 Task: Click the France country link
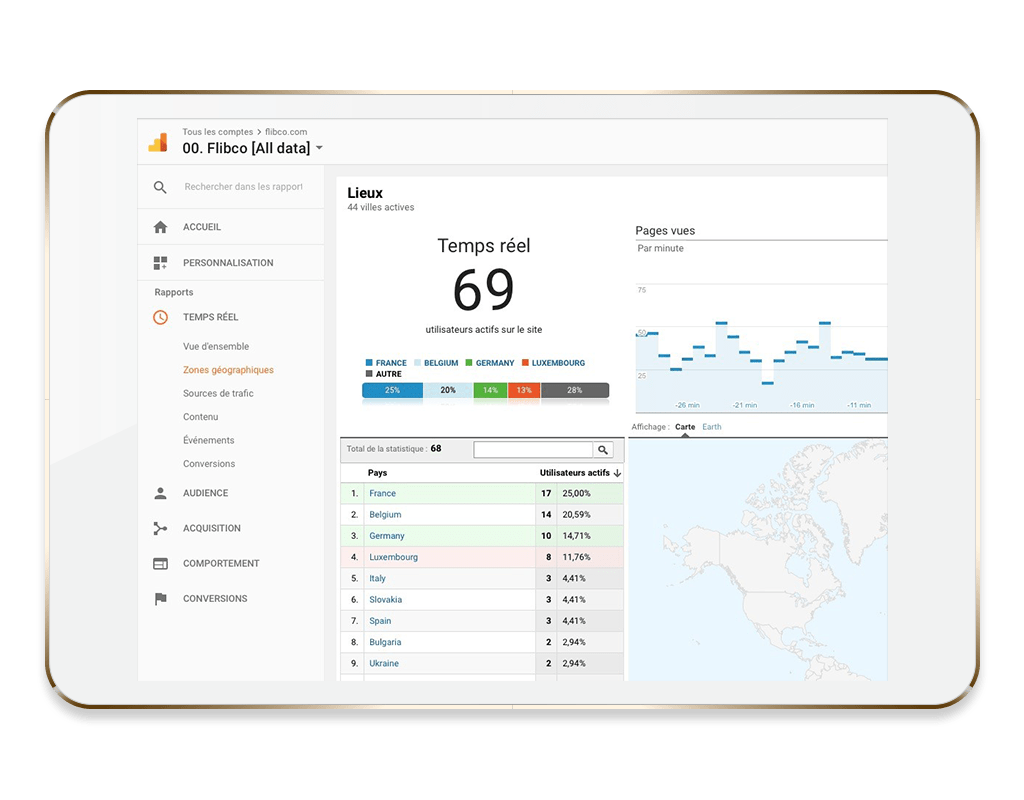tap(383, 494)
